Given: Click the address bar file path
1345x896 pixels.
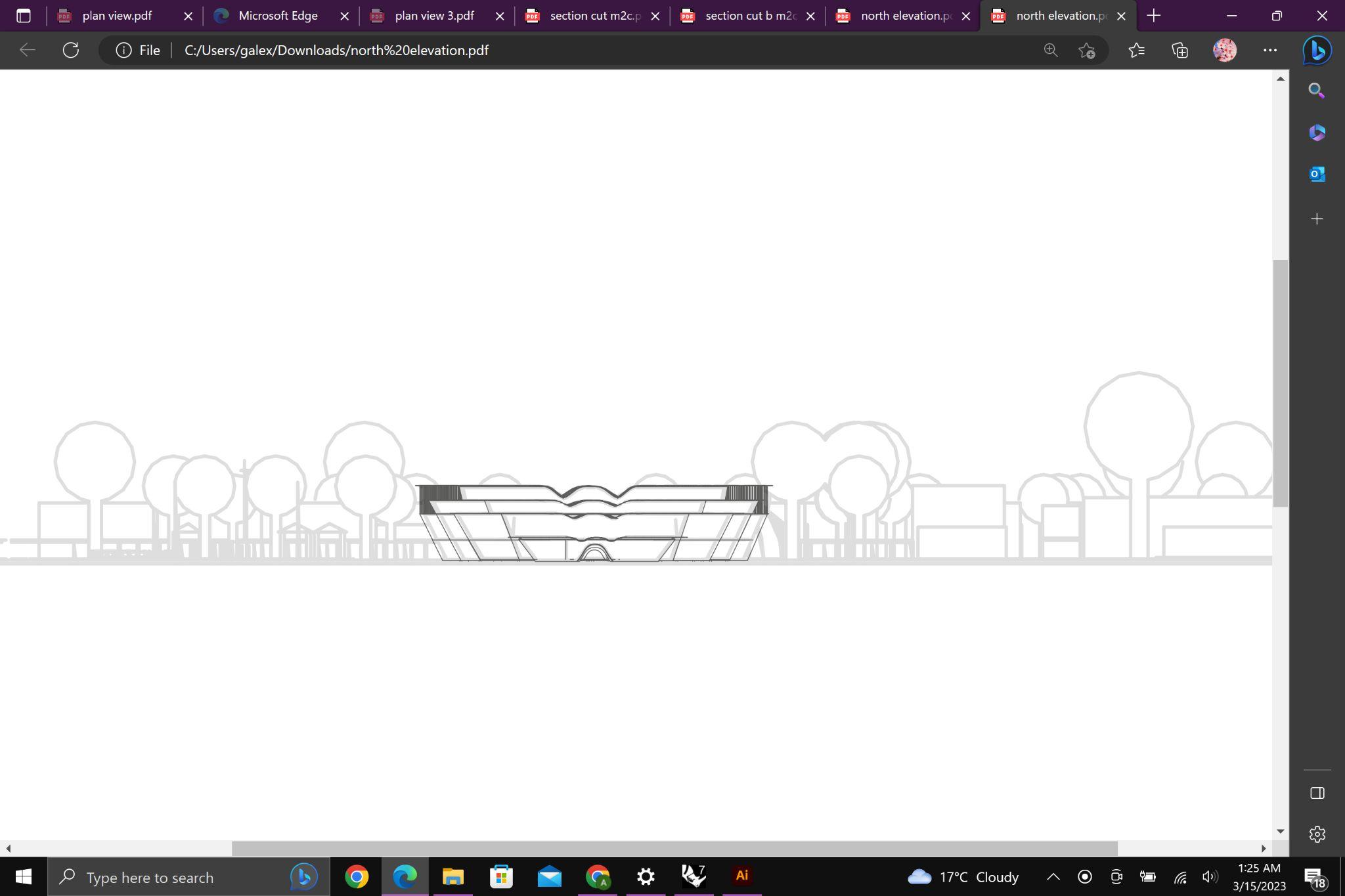Looking at the screenshot, I should [x=336, y=51].
